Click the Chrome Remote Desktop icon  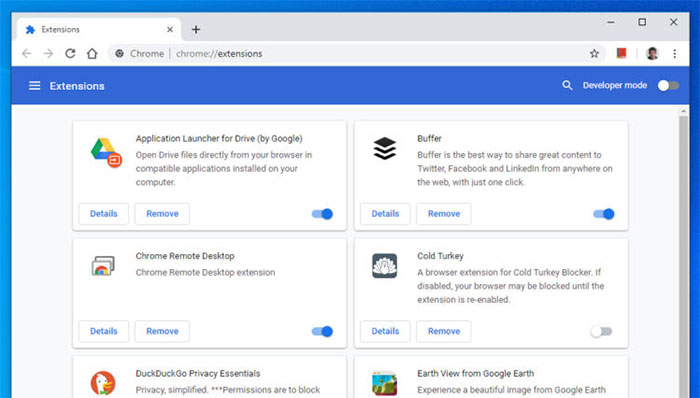point(103,265)
